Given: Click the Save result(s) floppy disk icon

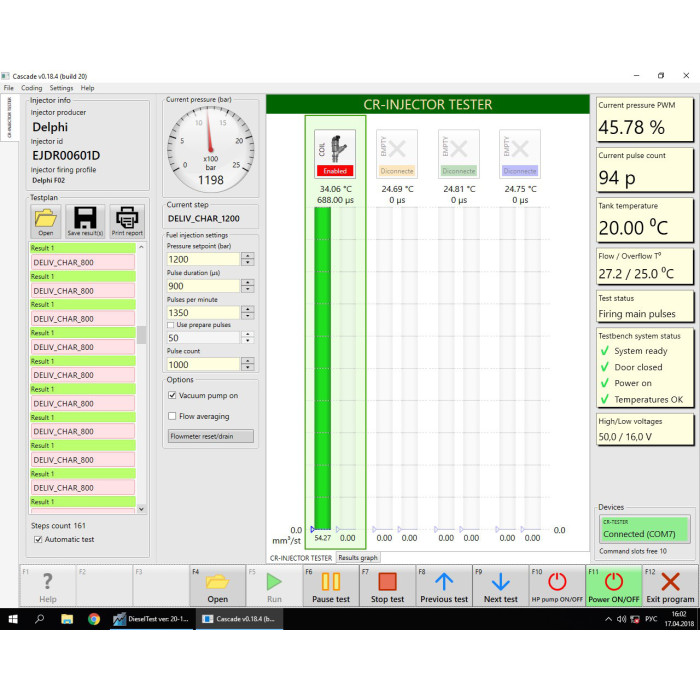Looking at the screenshot, I should tap(86, 220).
